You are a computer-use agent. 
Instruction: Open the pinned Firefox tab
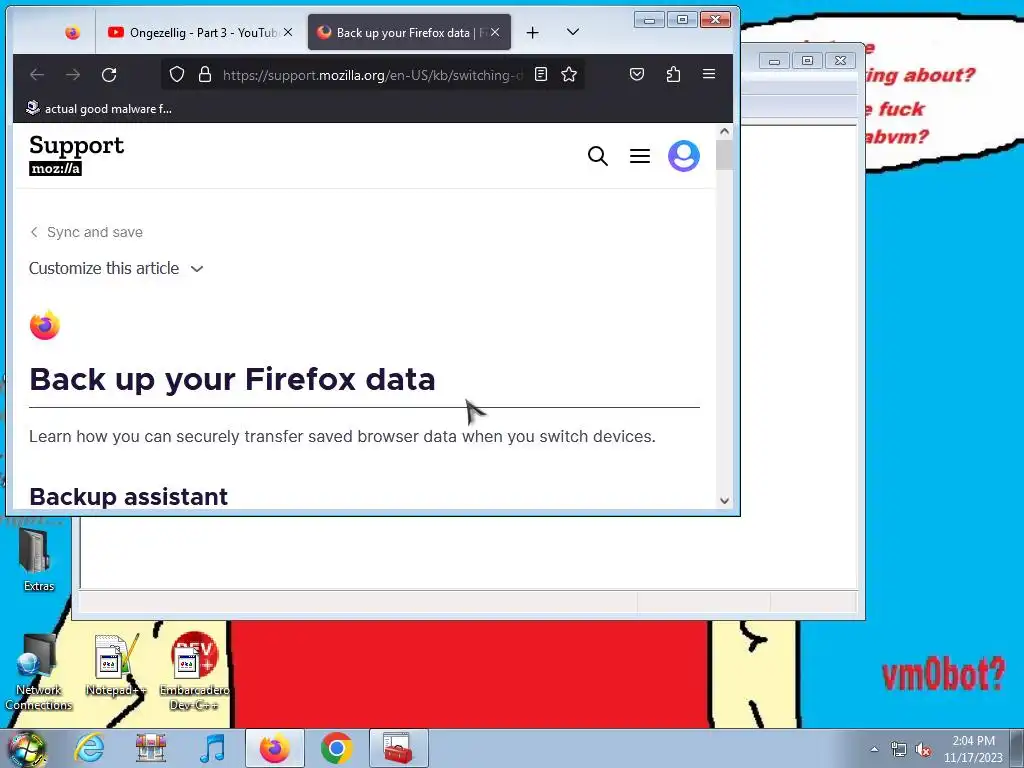click(x=72, y=32)
